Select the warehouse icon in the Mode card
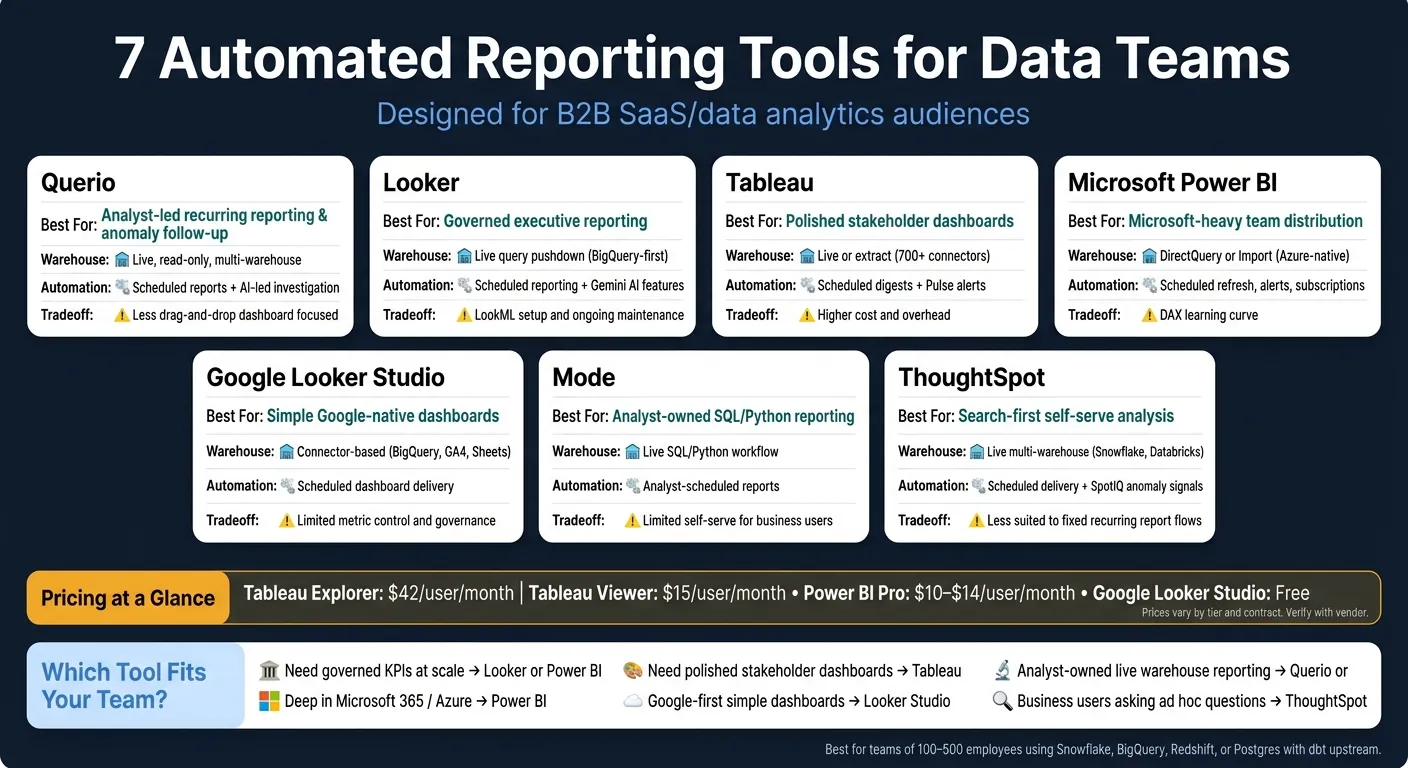This screenshot has width=1408, height=768. [633, 452]
